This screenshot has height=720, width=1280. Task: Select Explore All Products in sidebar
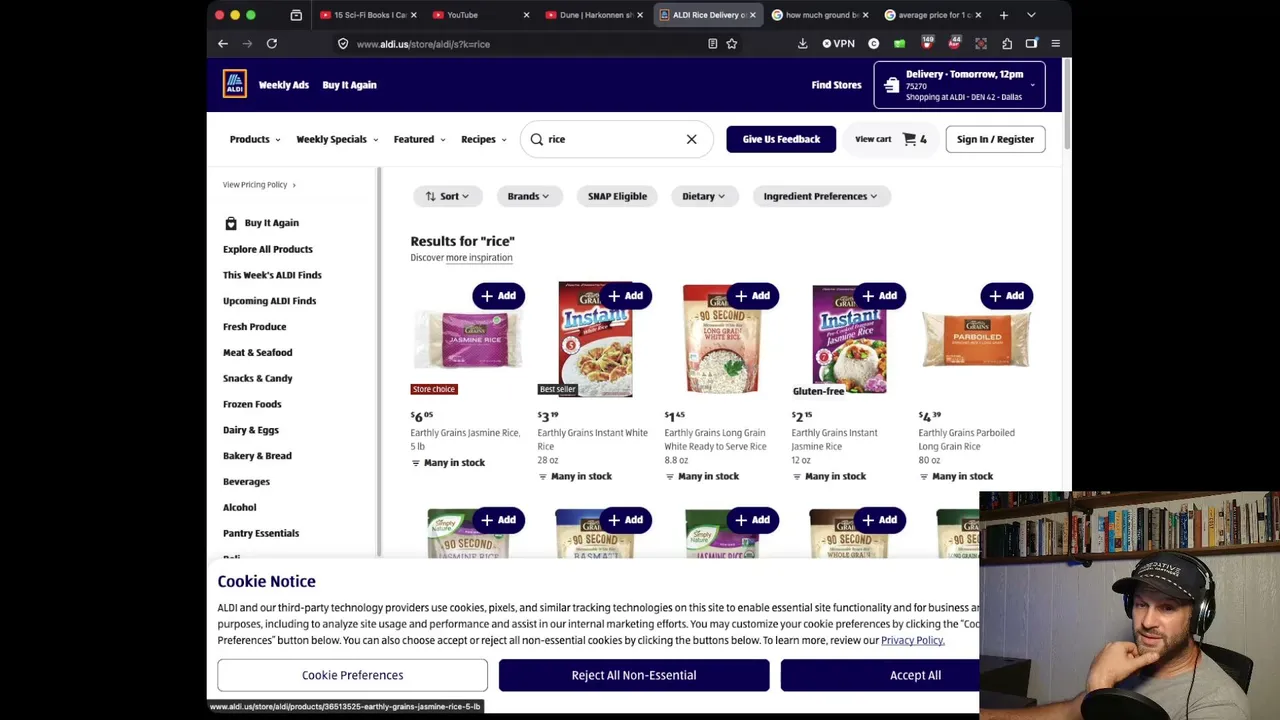(268, 249)
